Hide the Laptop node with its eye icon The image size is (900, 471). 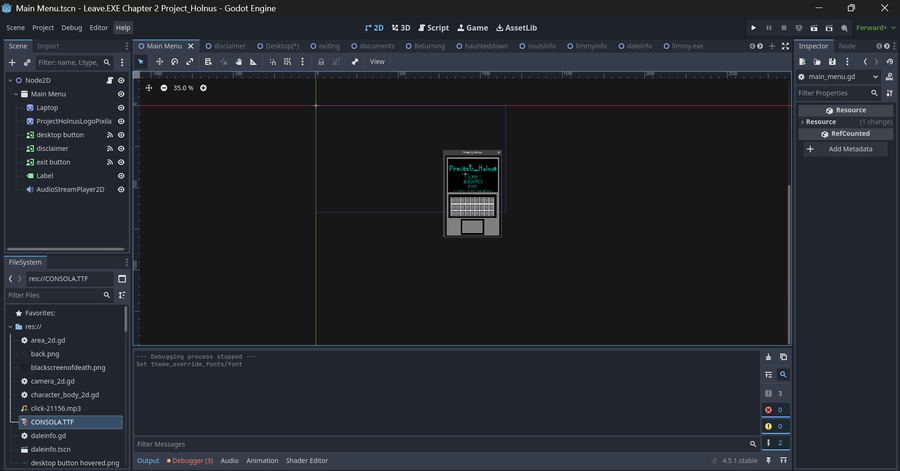pyautogui.click(x=121, y=108)
